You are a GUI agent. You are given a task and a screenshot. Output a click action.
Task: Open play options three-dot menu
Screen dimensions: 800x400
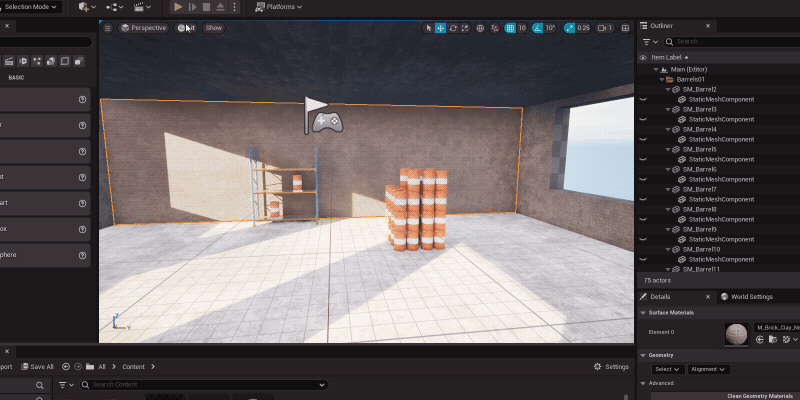234,7
